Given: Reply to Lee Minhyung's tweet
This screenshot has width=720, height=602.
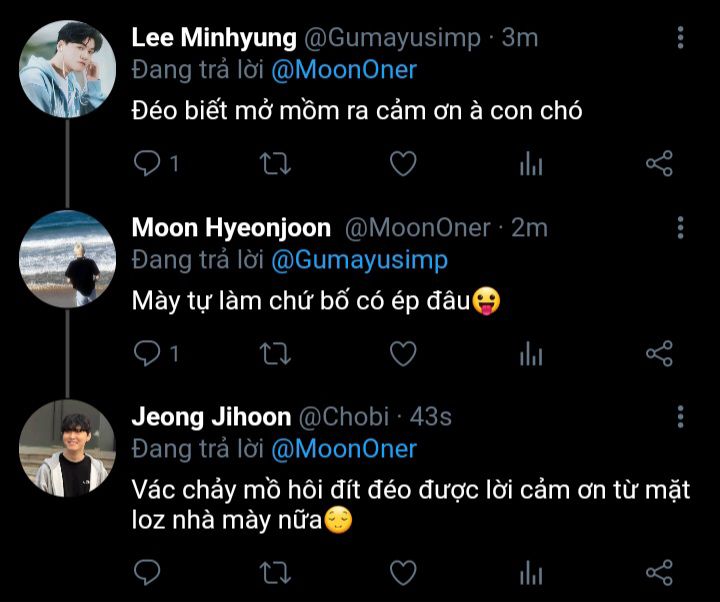Looking at the screenshot, I should click(147, 163).
